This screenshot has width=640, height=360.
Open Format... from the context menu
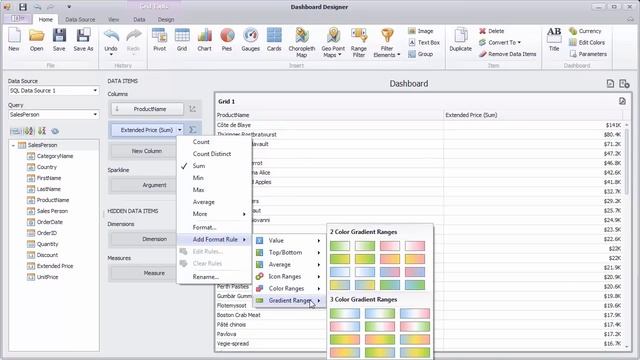tap(215, 227)
